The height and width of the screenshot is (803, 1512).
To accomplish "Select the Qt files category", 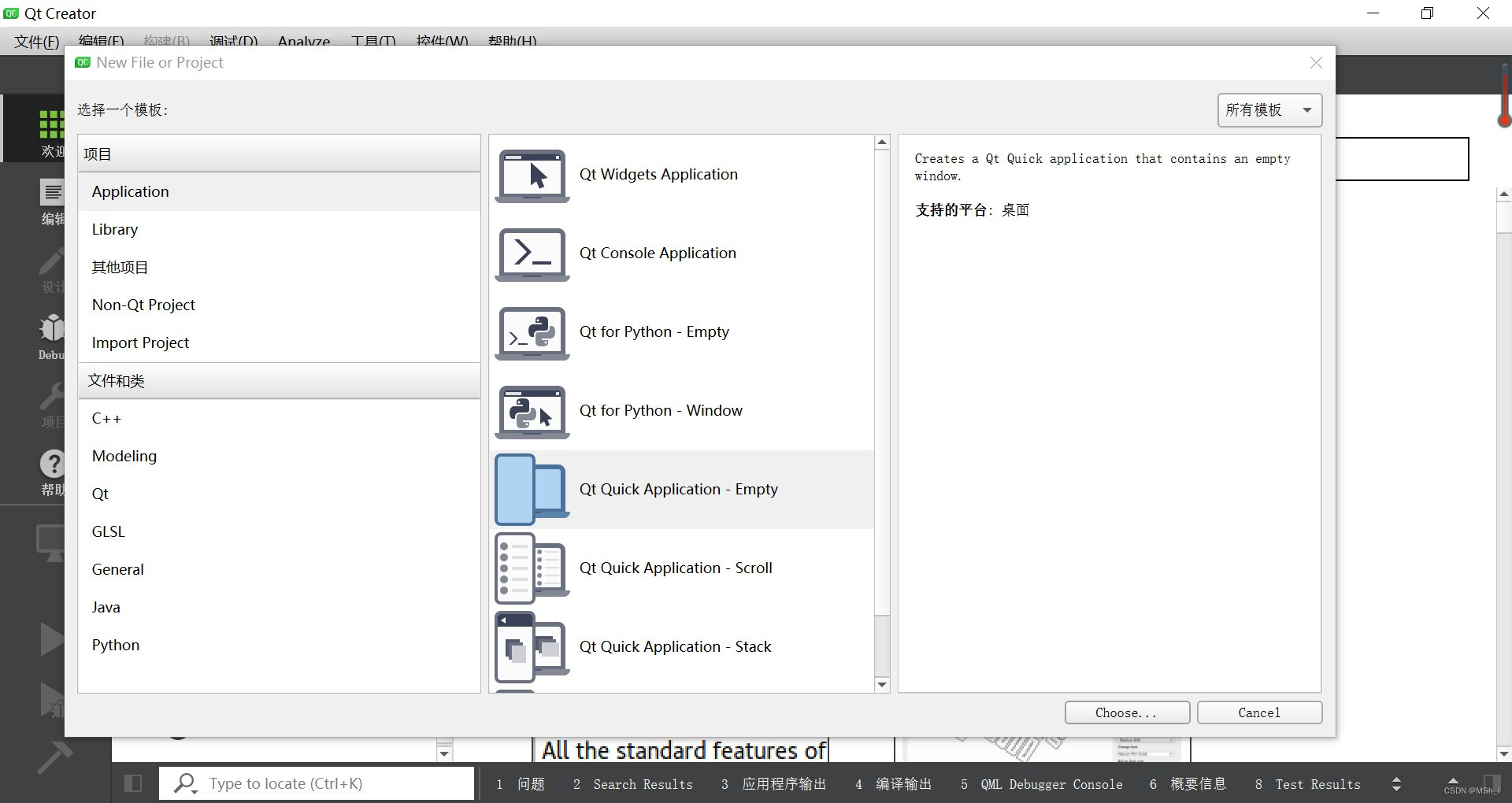I will (280, 494).
